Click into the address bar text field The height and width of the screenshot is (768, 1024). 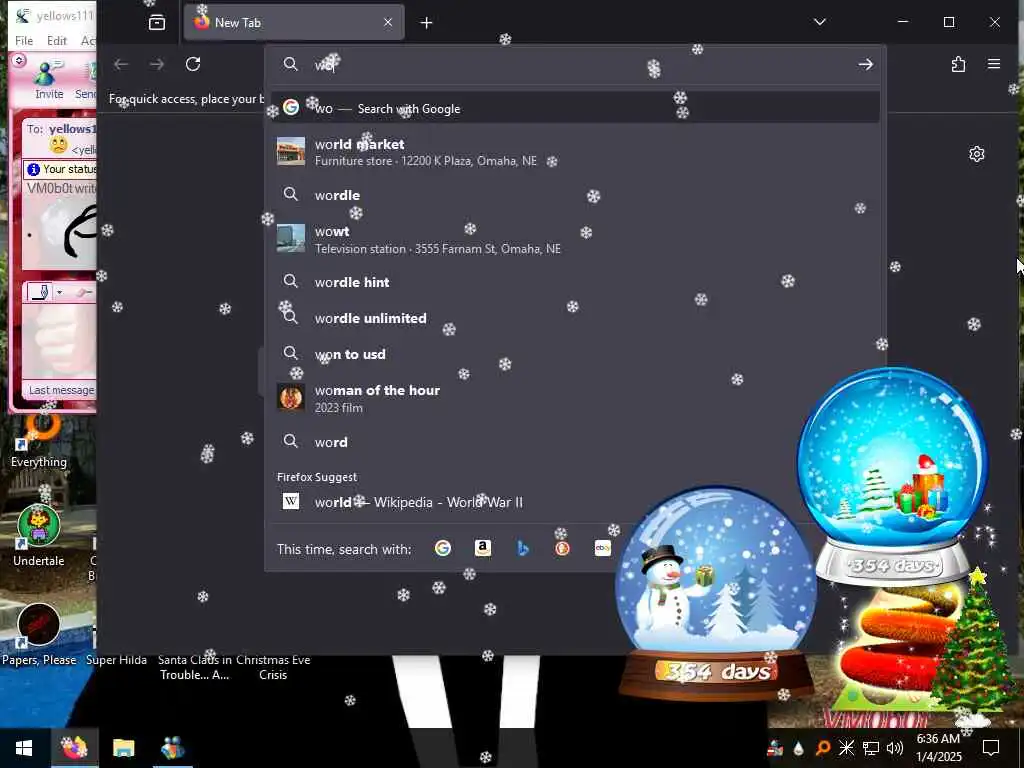tap(575, 64)
